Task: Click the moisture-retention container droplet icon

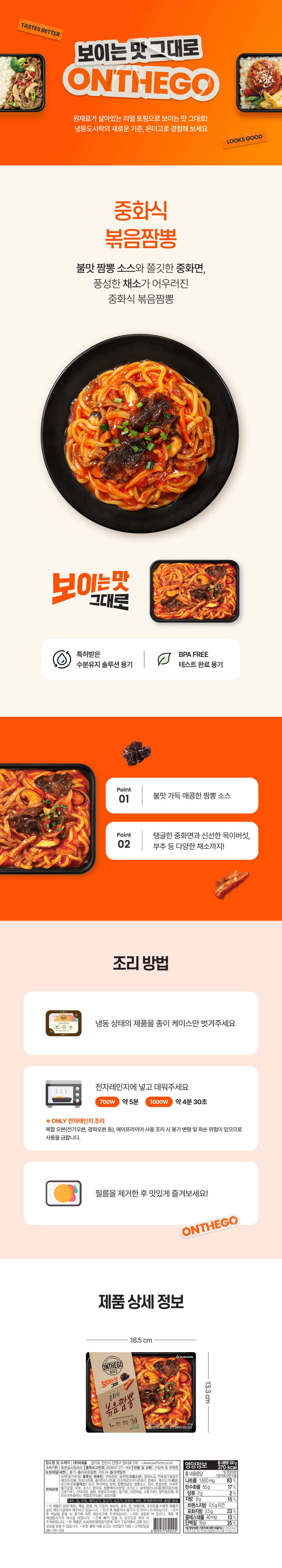Action: coord(61,659)
